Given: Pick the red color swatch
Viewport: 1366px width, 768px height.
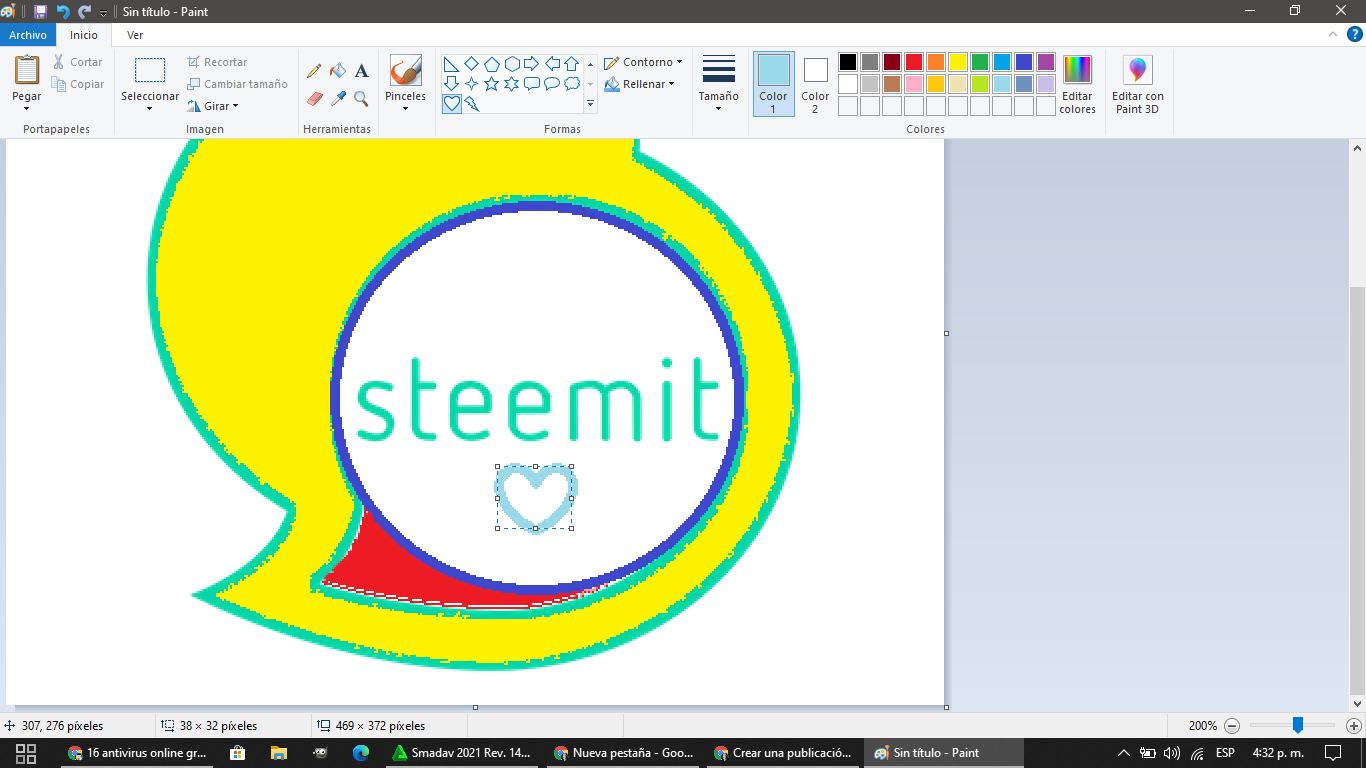Looking at the screenshot, I should (914, 62).
